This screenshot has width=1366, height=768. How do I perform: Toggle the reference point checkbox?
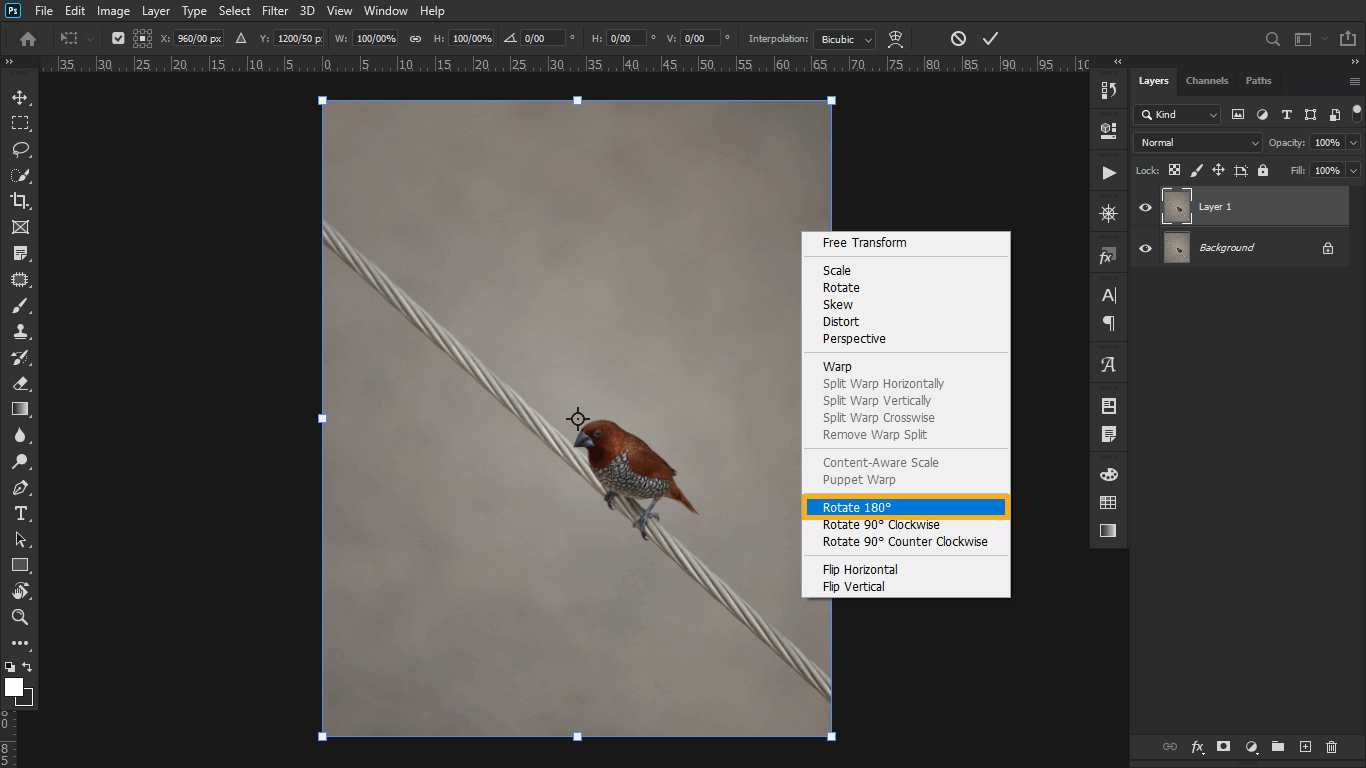pos(118,39)
